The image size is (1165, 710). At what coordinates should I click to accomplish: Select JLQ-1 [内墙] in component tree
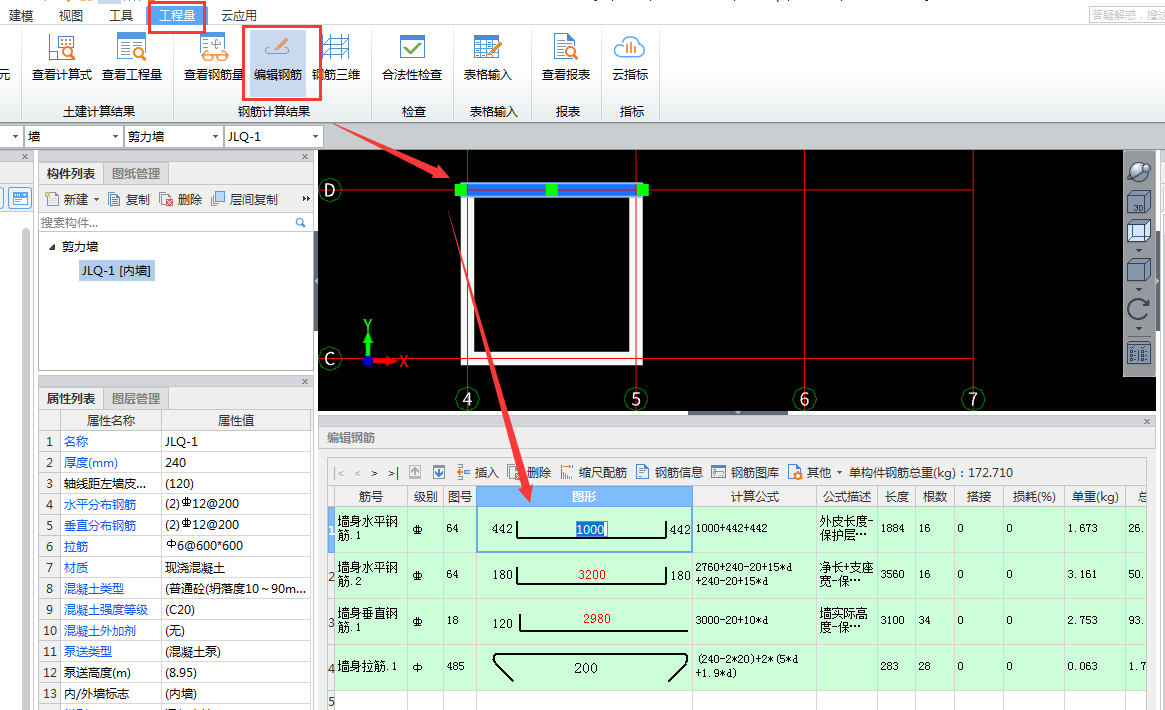(117, 271)
